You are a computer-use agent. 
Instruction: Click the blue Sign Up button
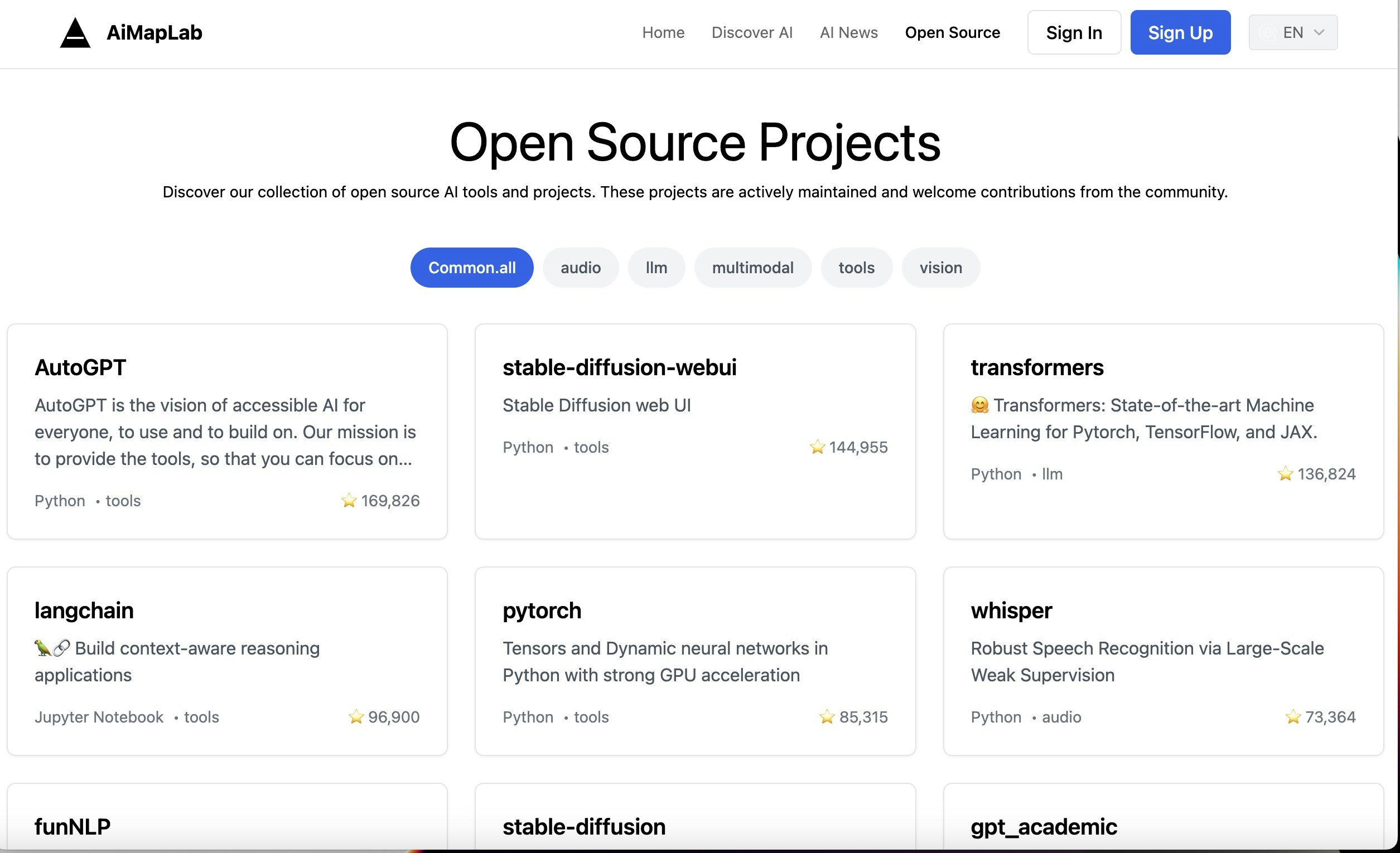(1180, 32)
